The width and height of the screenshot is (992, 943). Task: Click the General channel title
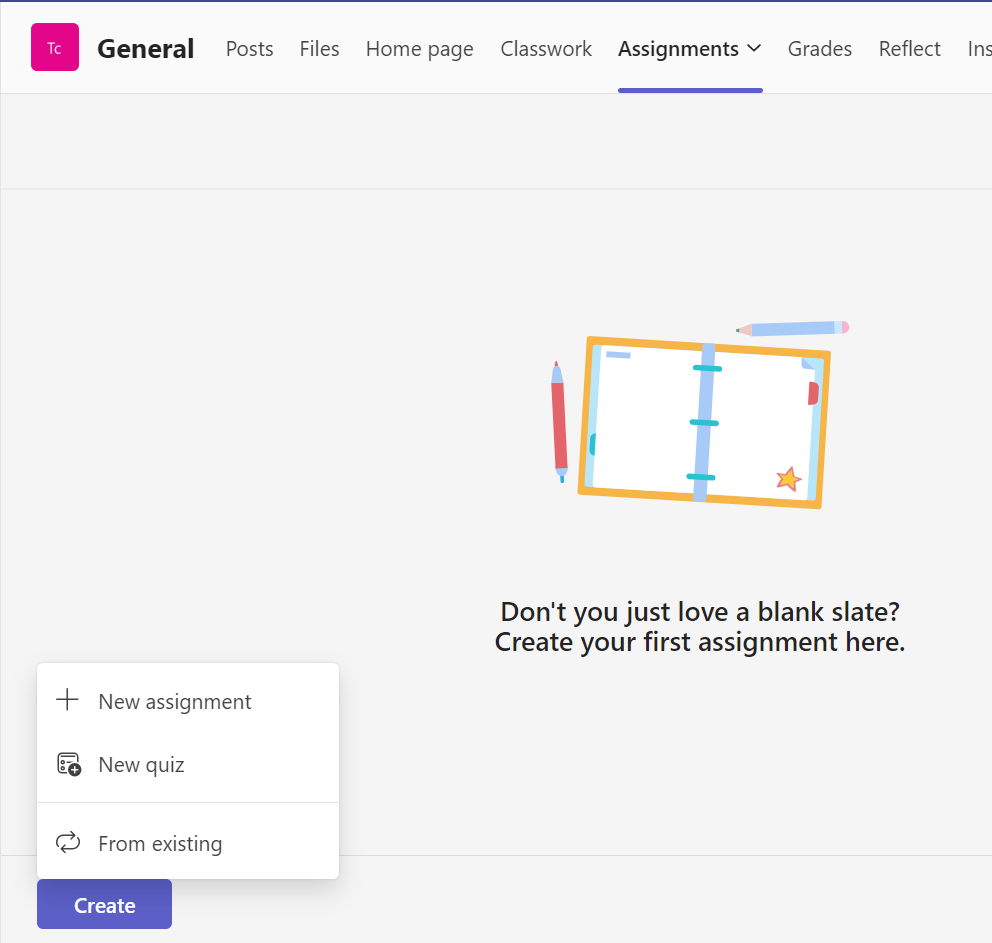point(145,48)
